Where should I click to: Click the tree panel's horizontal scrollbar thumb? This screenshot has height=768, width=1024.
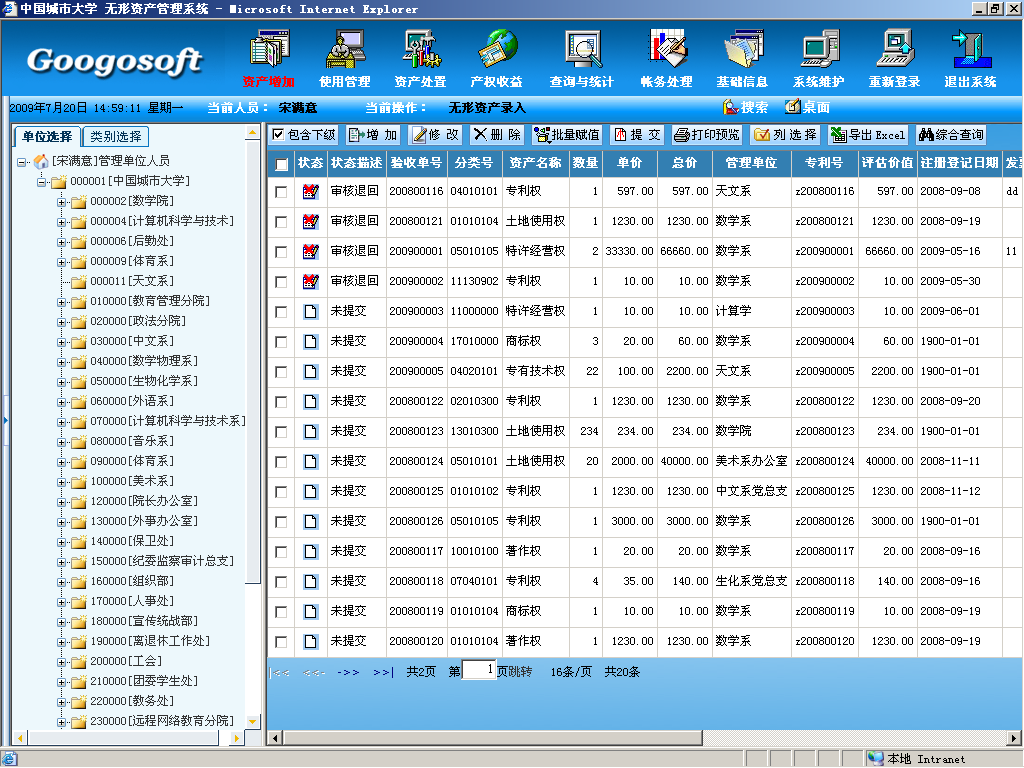123,738
